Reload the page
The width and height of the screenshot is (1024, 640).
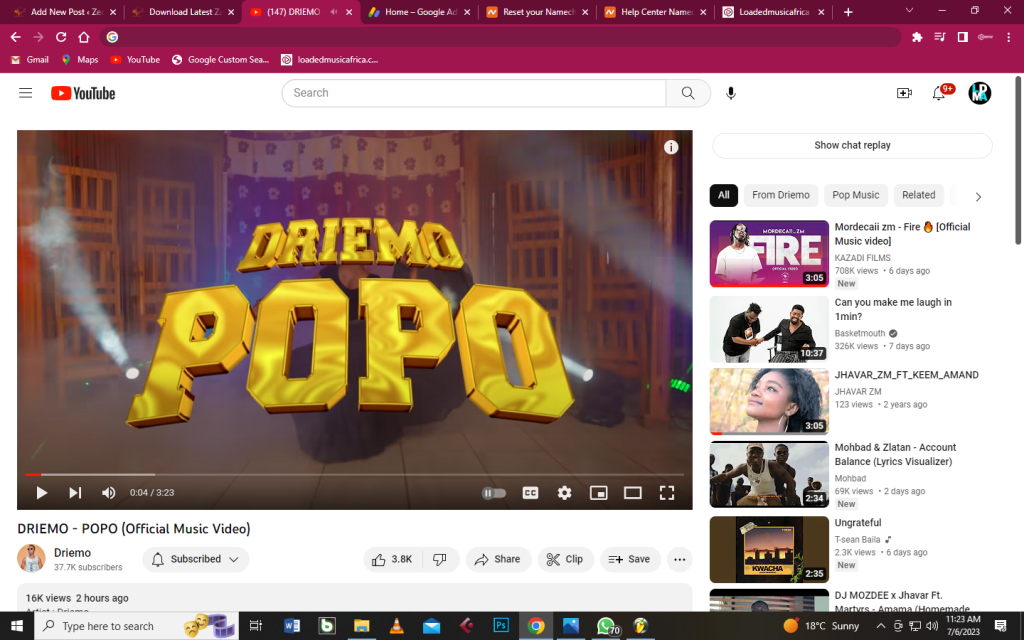click(61, 37)
